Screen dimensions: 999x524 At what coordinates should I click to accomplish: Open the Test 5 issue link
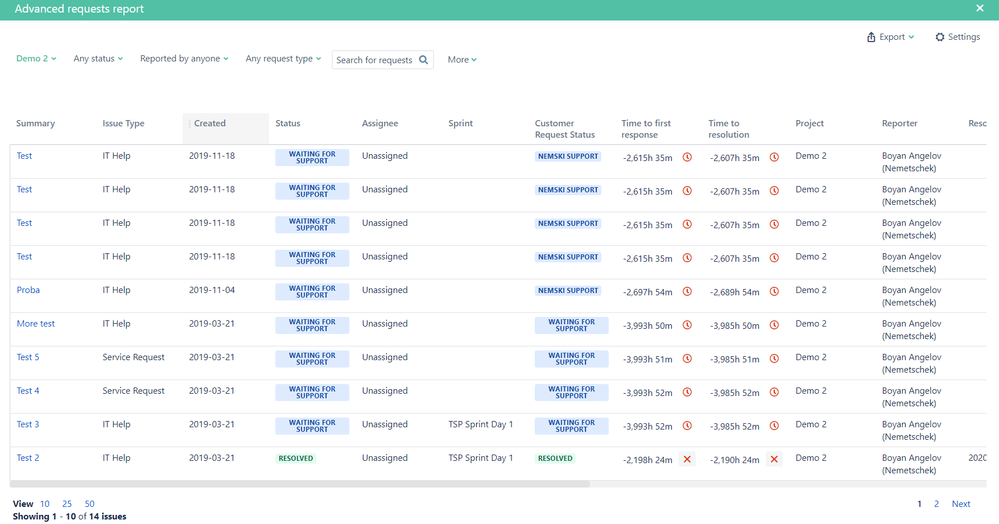(28, 357)
